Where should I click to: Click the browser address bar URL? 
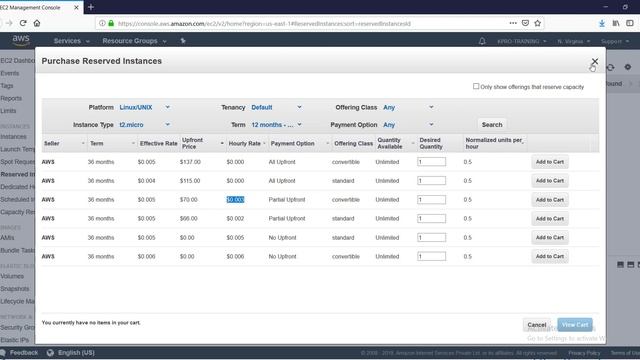point(264,24)
